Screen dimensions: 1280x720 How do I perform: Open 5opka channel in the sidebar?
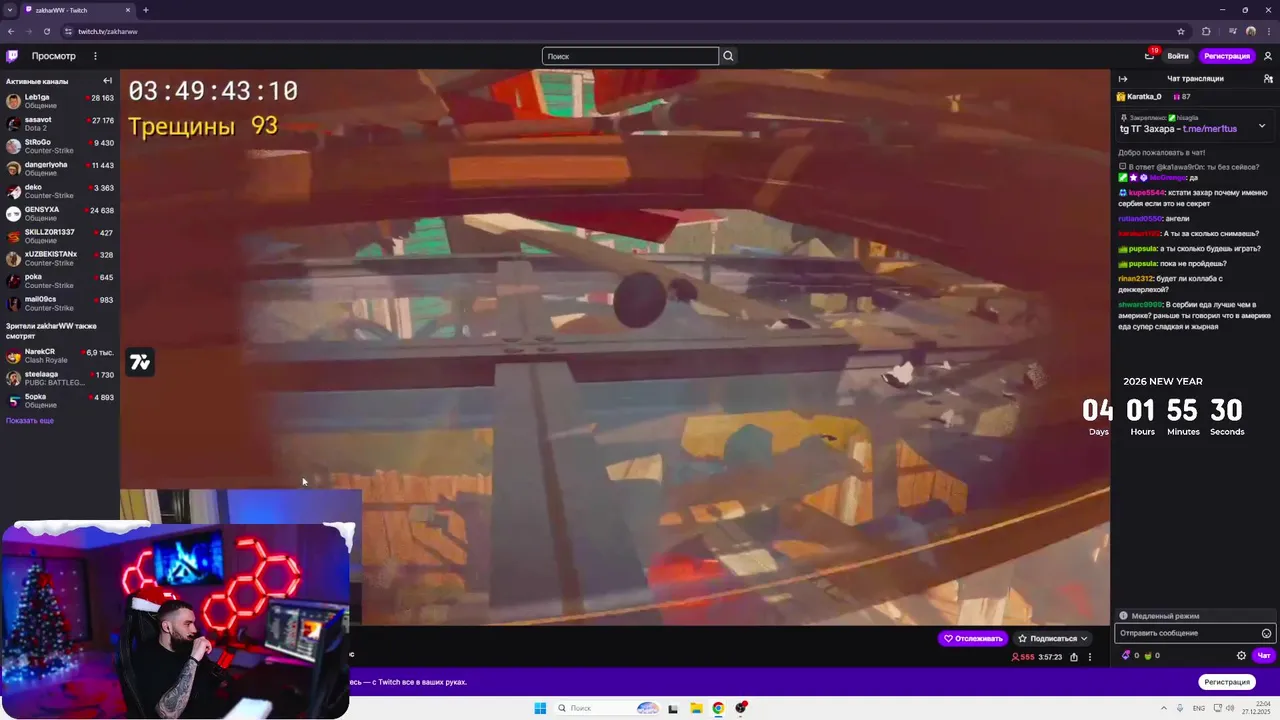[x=59, y=400]
